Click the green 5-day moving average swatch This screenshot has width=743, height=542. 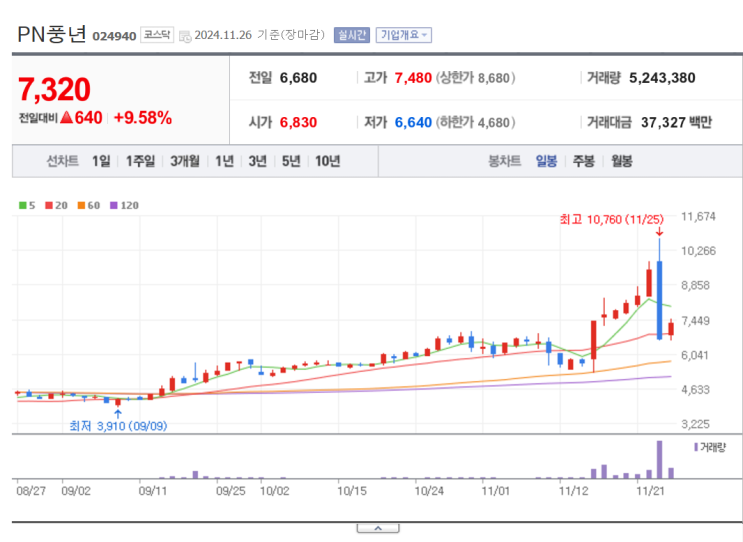(22, 205)
